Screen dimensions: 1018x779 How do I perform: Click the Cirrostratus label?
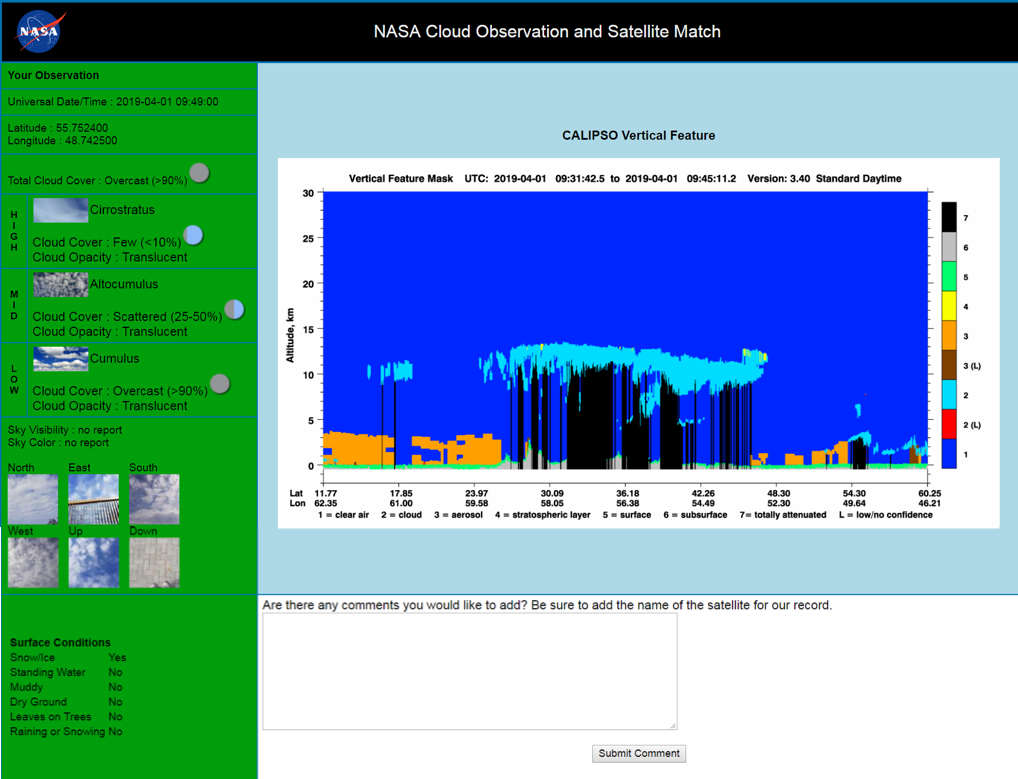(x=122, y=210)
